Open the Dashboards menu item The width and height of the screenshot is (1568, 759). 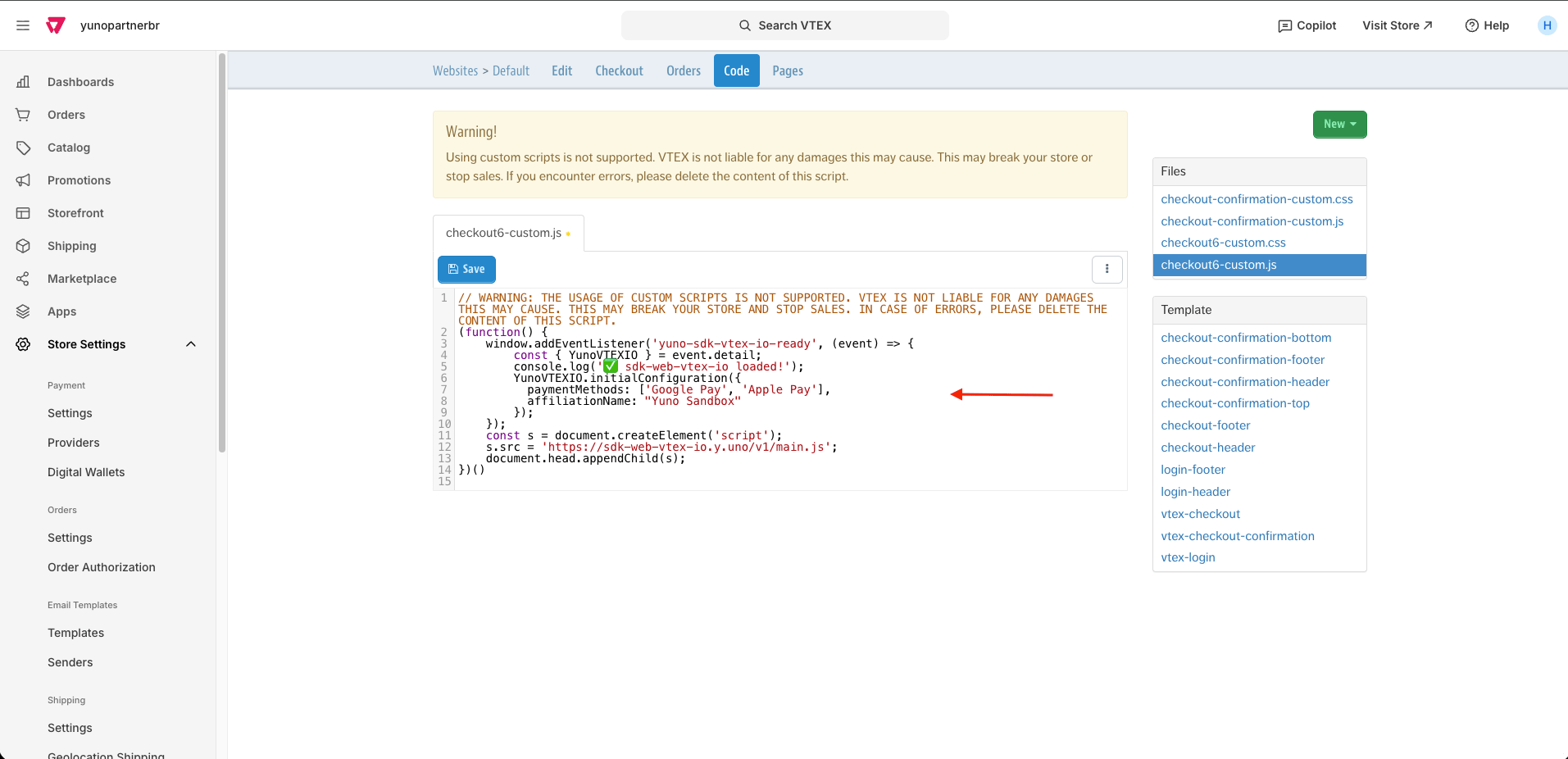(x=80, y=82)
